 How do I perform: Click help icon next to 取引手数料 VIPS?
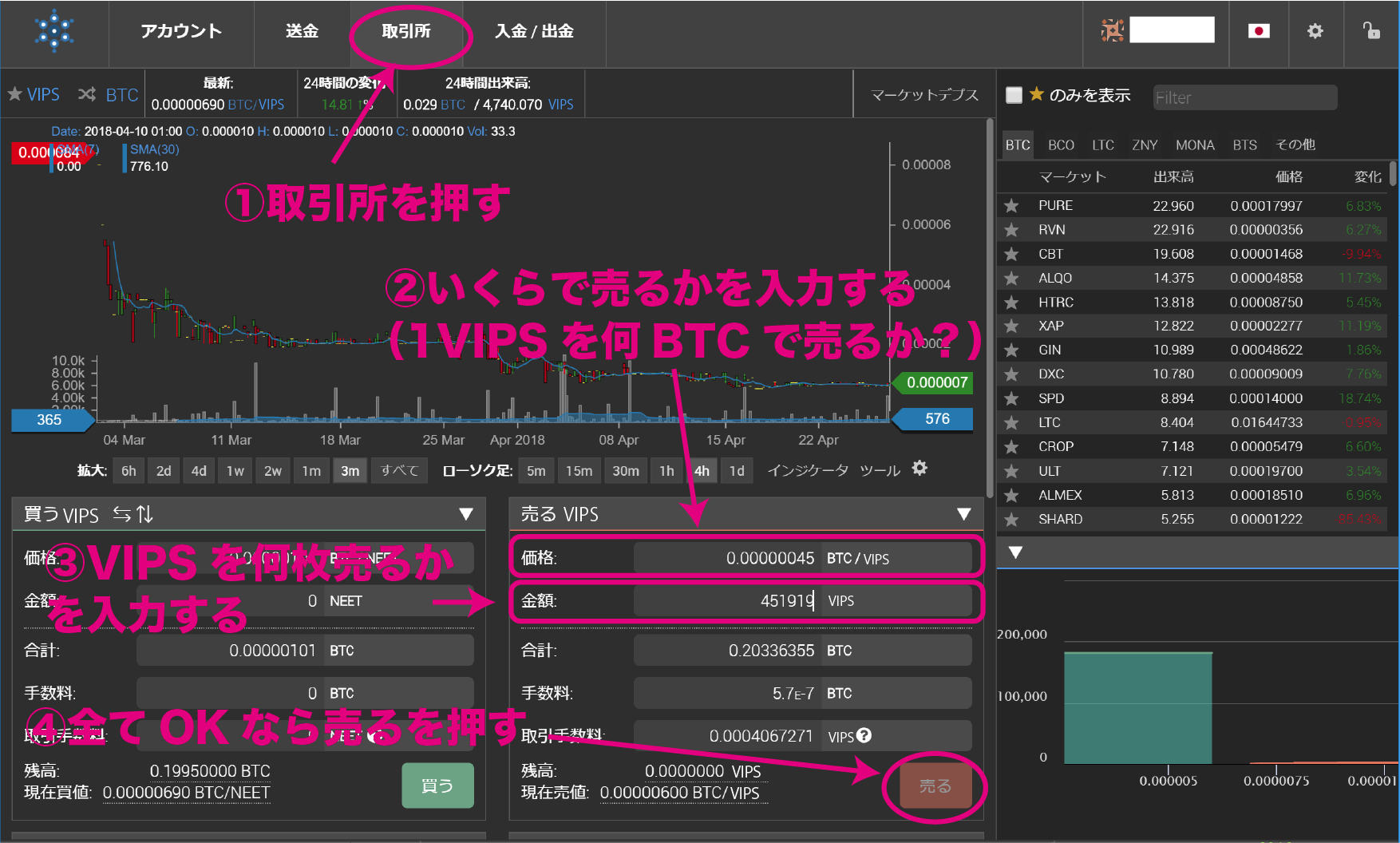coord(864,735)
